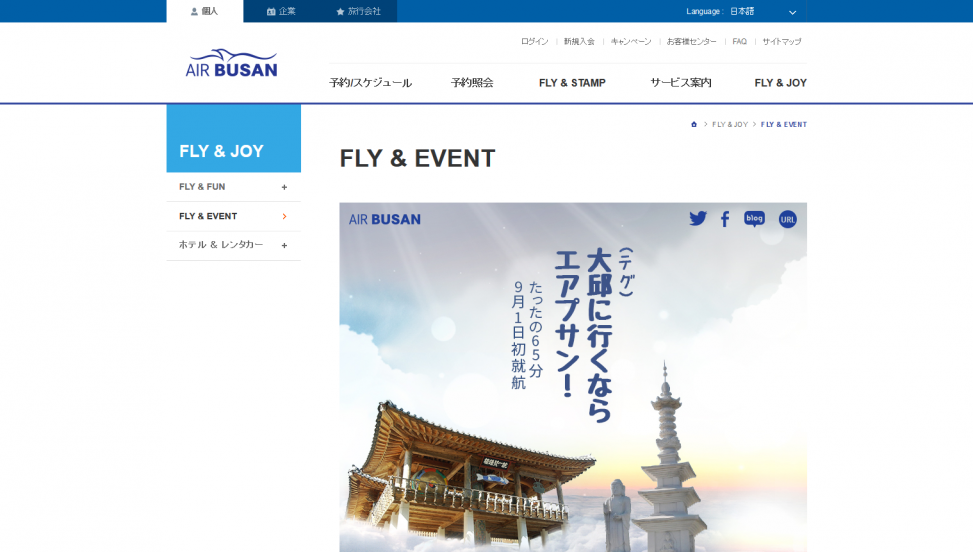Click the Daegu event banner image
The image size is (973, 552).
[573, 377]
